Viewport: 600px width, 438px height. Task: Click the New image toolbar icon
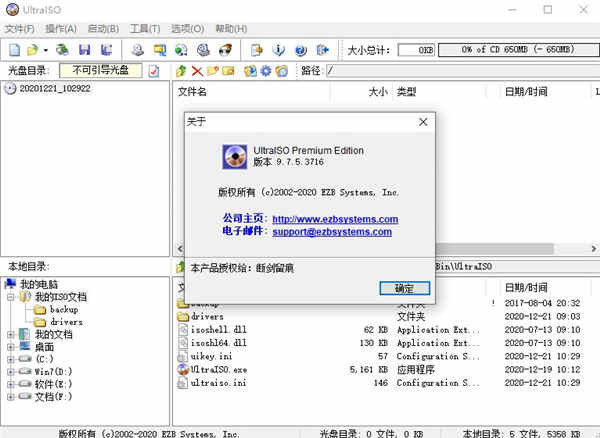pos(15,50)
